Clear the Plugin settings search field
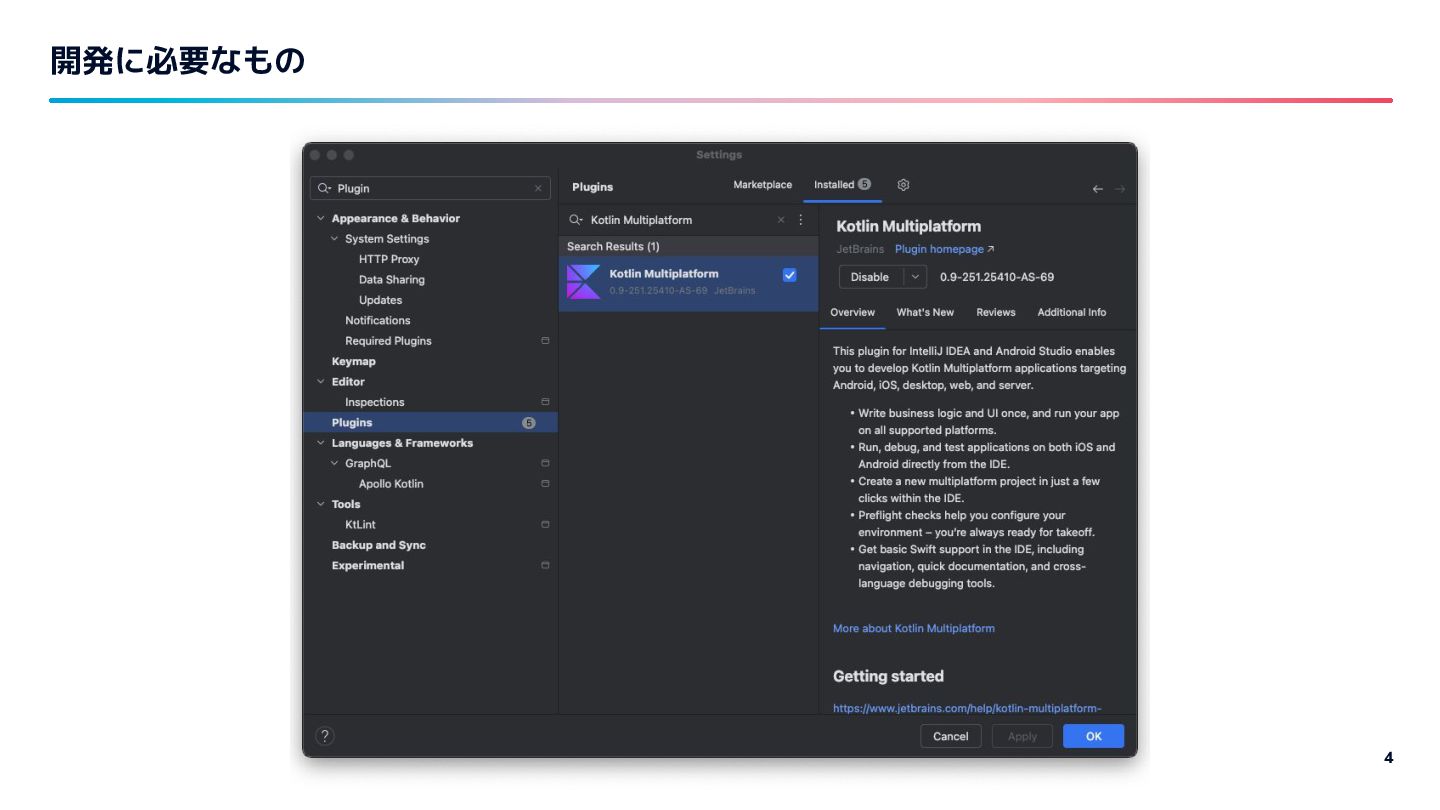Screen dimensions: 1440x810 click(x=538, y=188)
